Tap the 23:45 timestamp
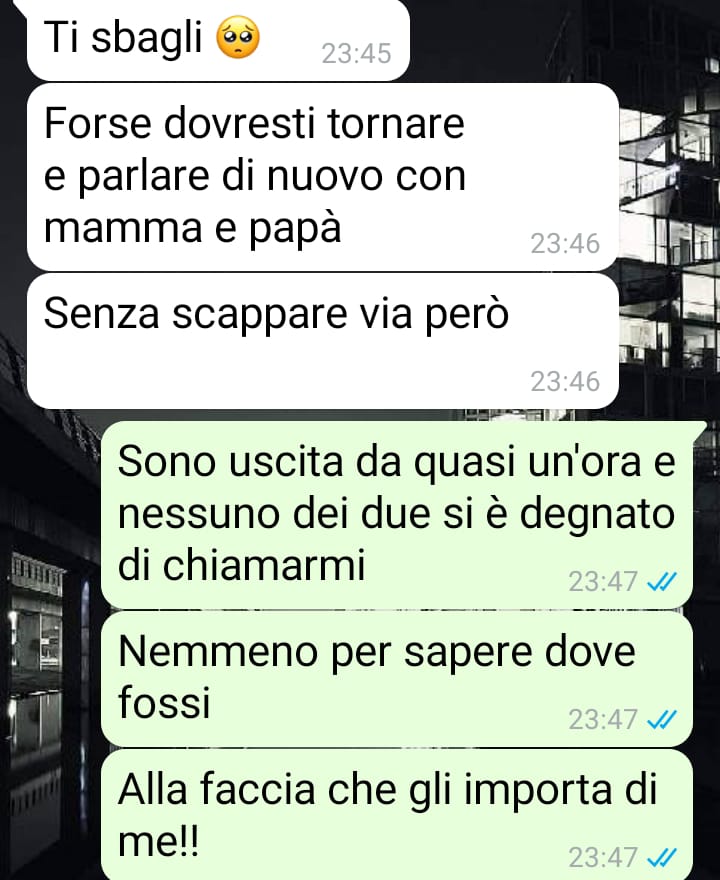Screen dimensions: 720x880 pos(356,54)
